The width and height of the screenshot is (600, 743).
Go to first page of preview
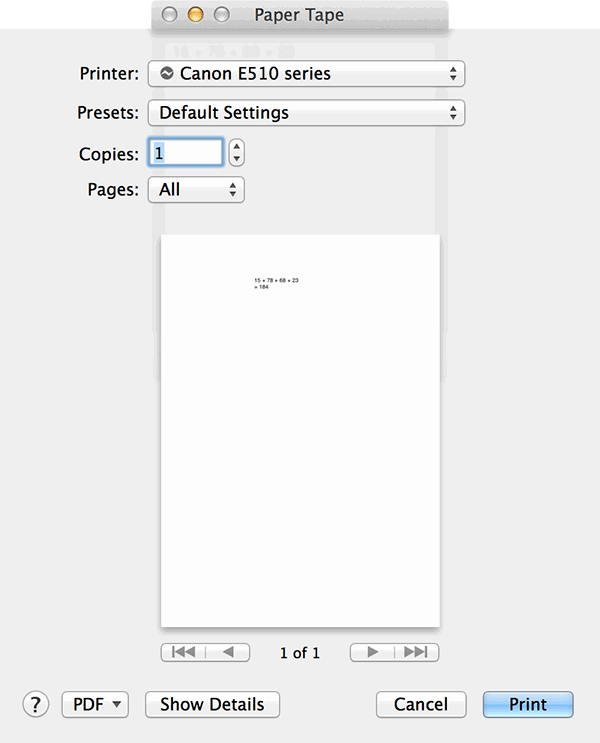click(x=183, y=652)
